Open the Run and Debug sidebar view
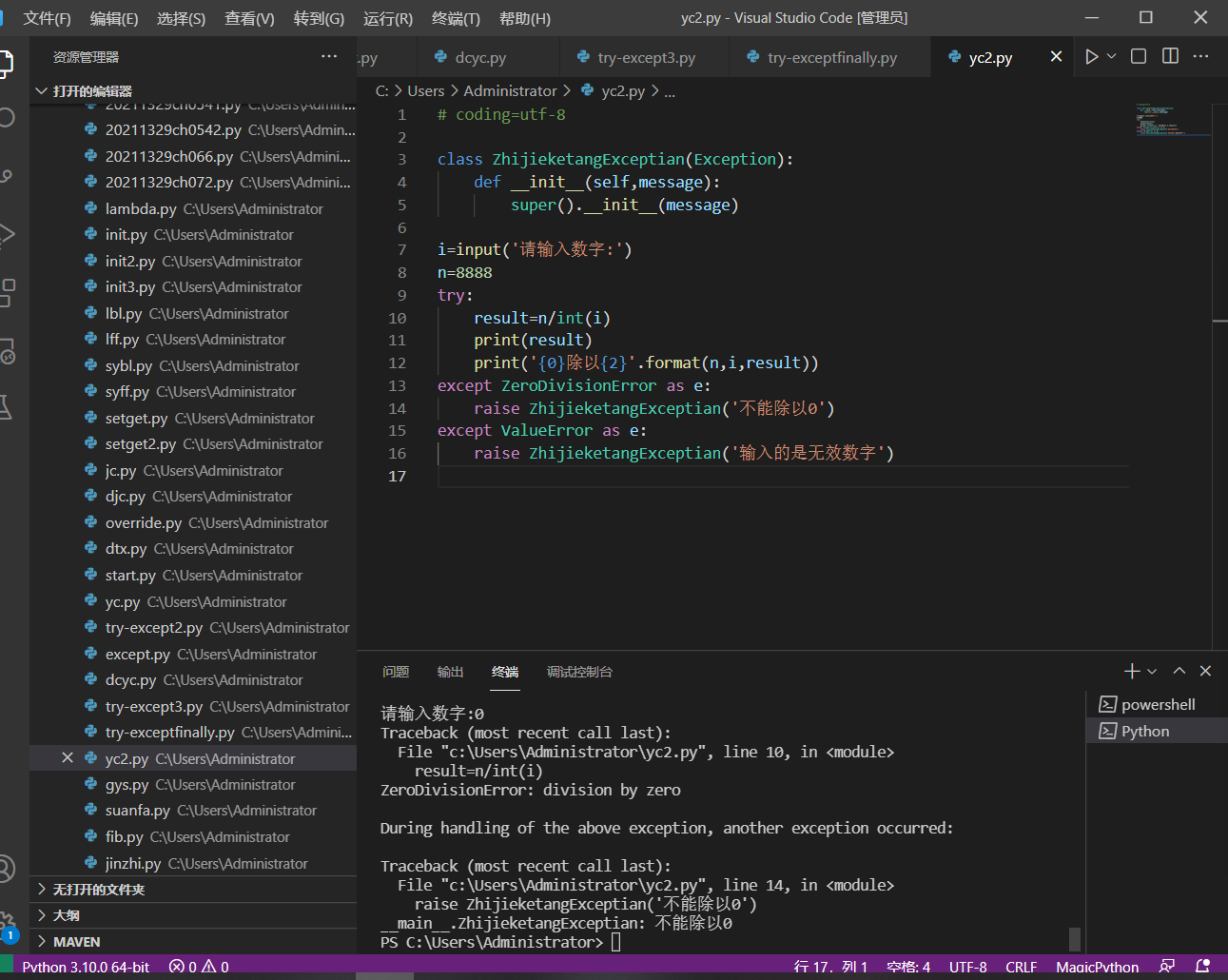 [x=8, y=234]
